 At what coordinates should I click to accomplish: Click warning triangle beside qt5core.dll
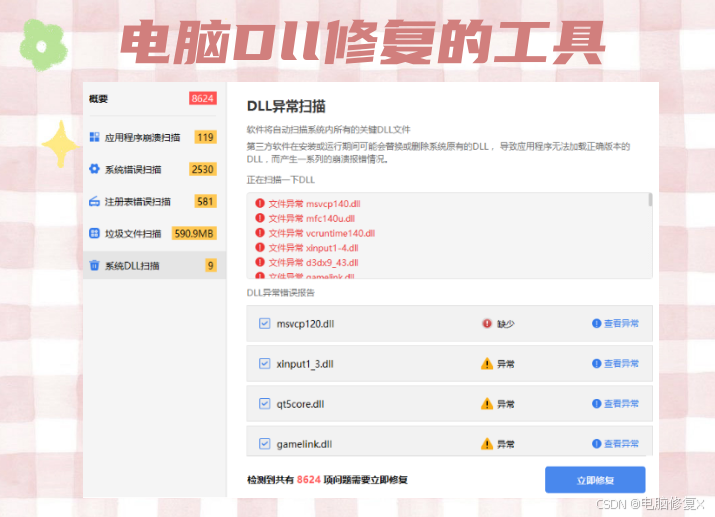(487, 403)
